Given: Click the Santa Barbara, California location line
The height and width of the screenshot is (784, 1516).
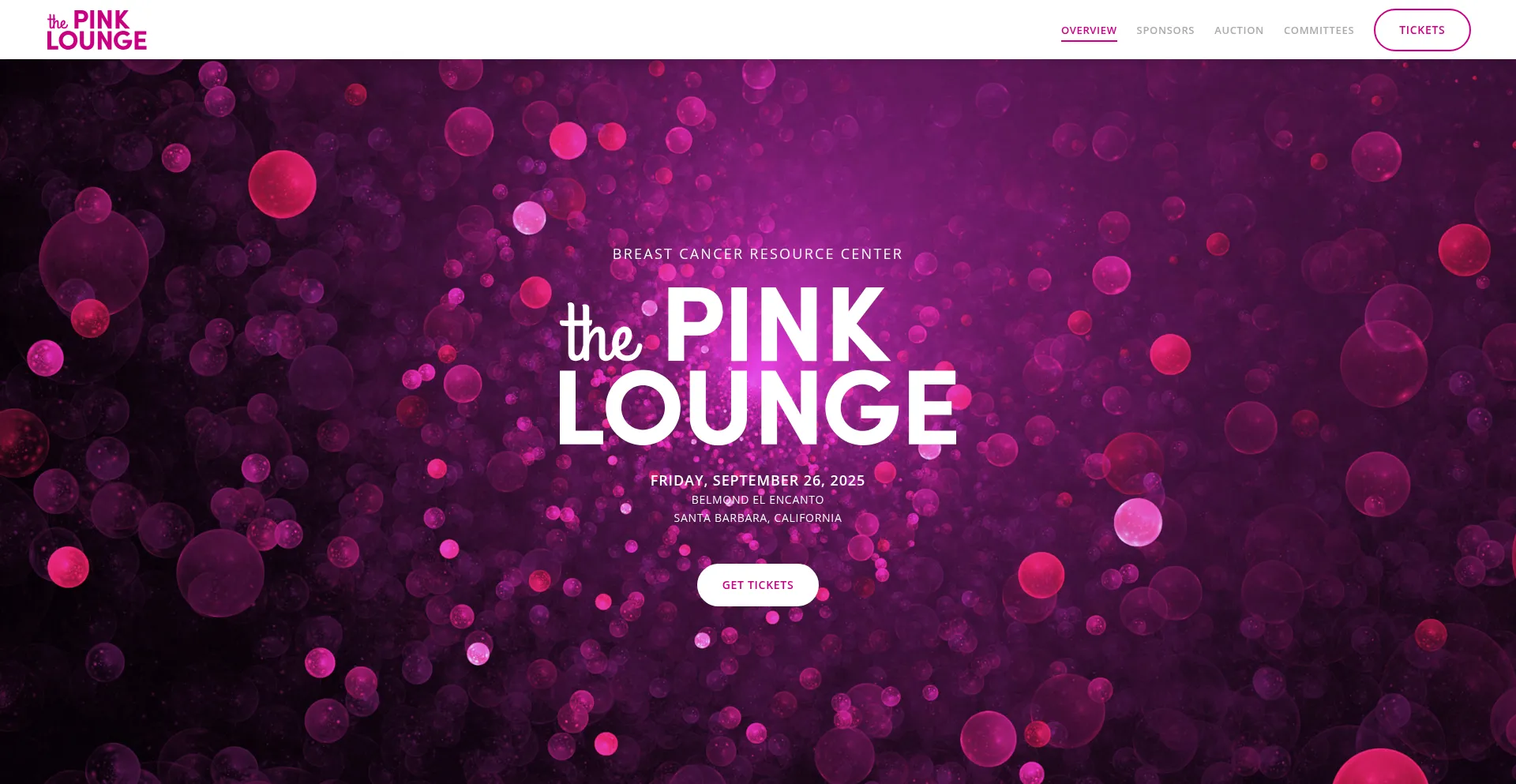Looking at the screenshot, I should click(x=758, y=518).
